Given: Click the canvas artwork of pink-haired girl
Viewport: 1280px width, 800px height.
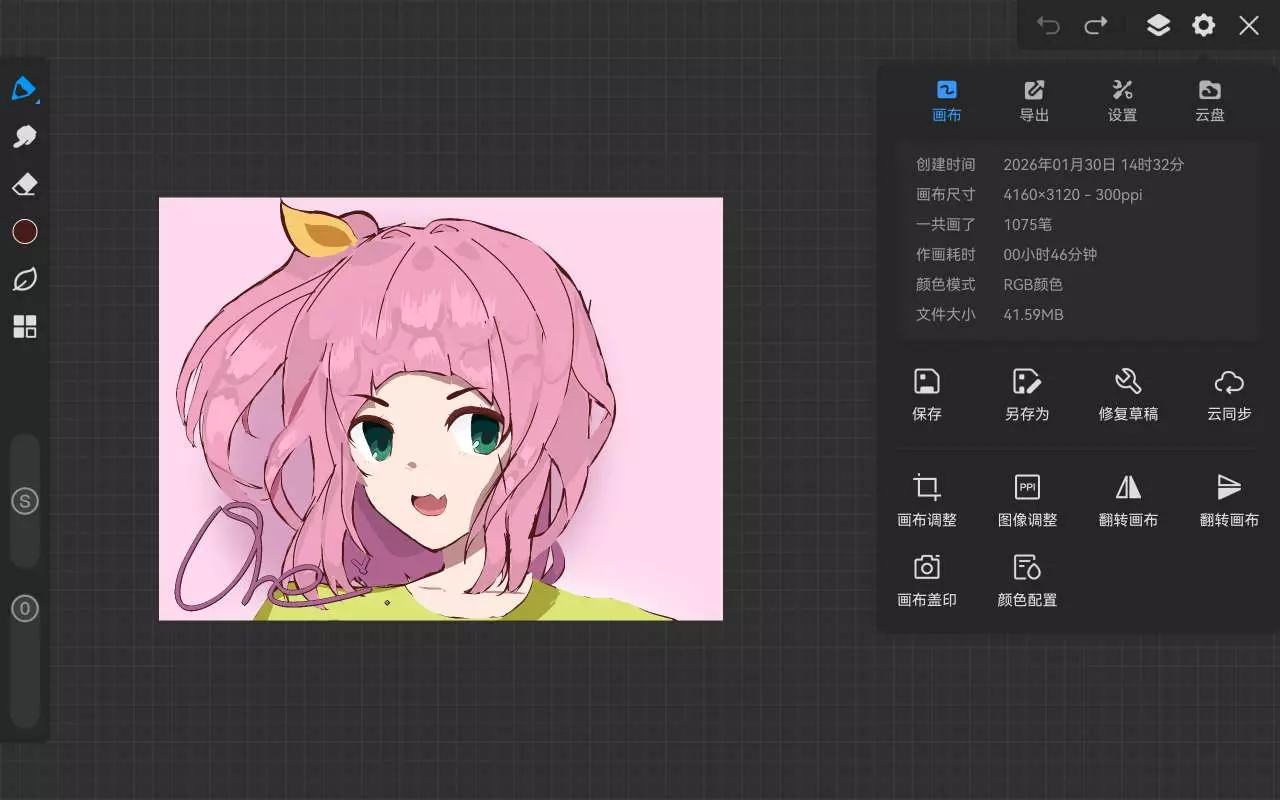Looking at the screenshot, I should pyautogui.click(x=441, y=409).
